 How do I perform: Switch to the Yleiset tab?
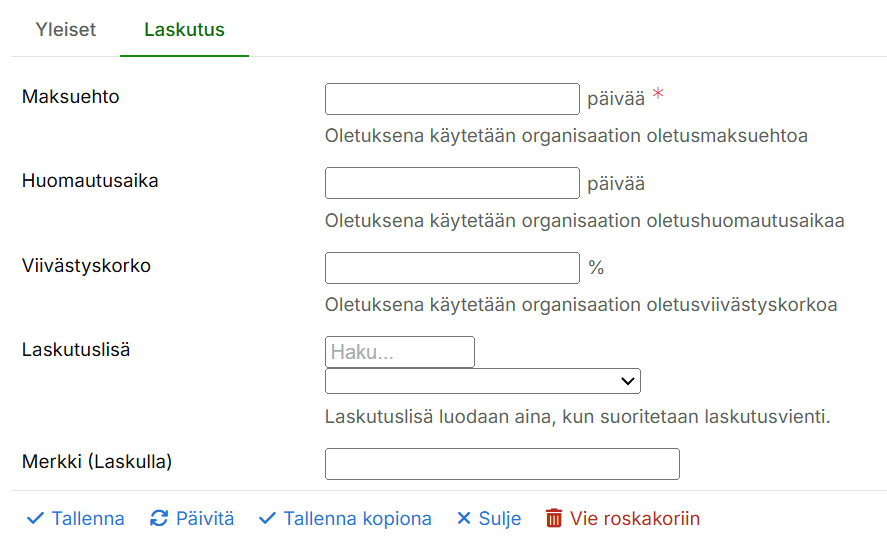(66, 29)
